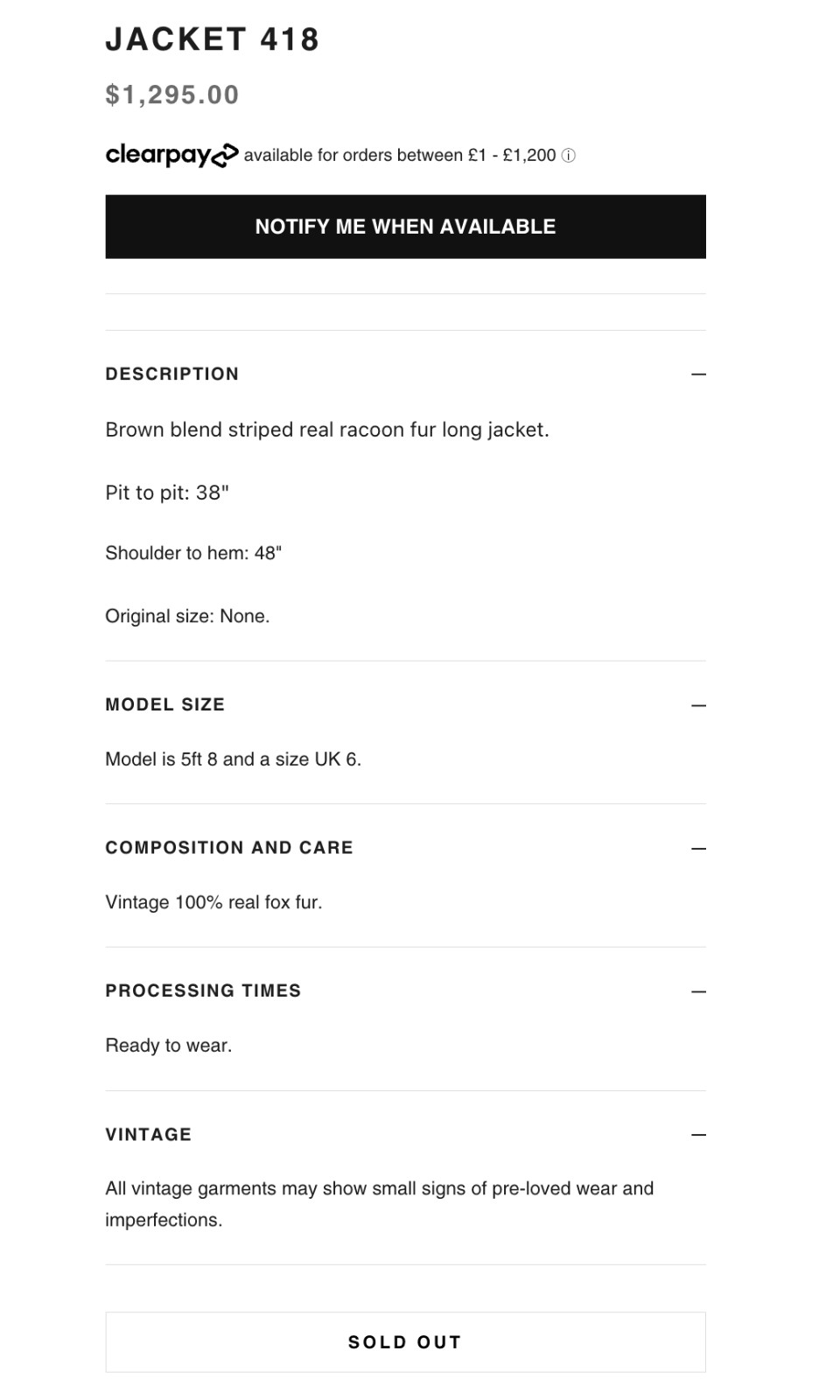Collapse Model Size with its minus icon
The width and height of the screenshot is (840, 1400).
(x=698, y=704)
